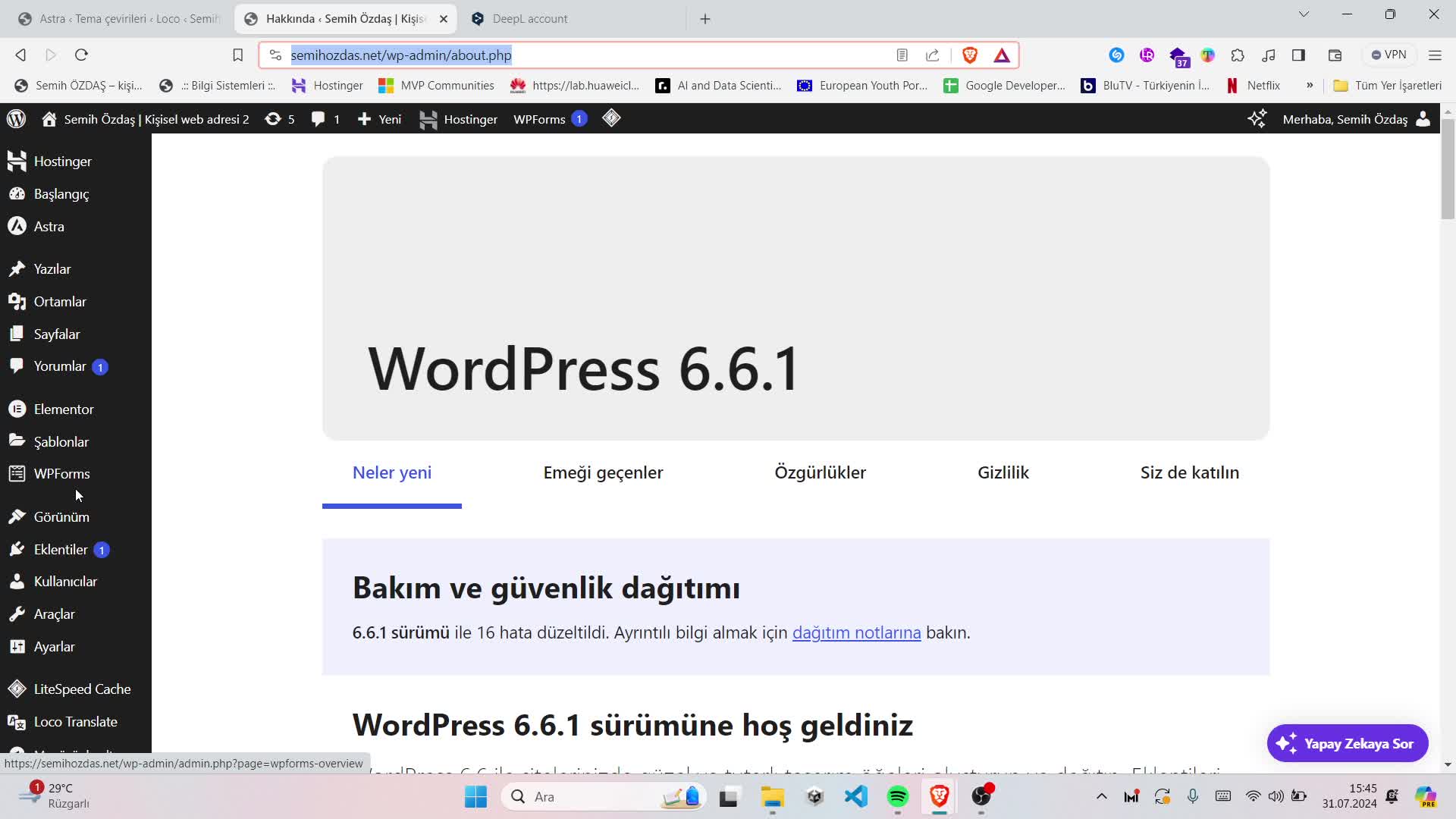Open updates indicator showing 5
1456x819 pixels.
click(x=279, y=119)
